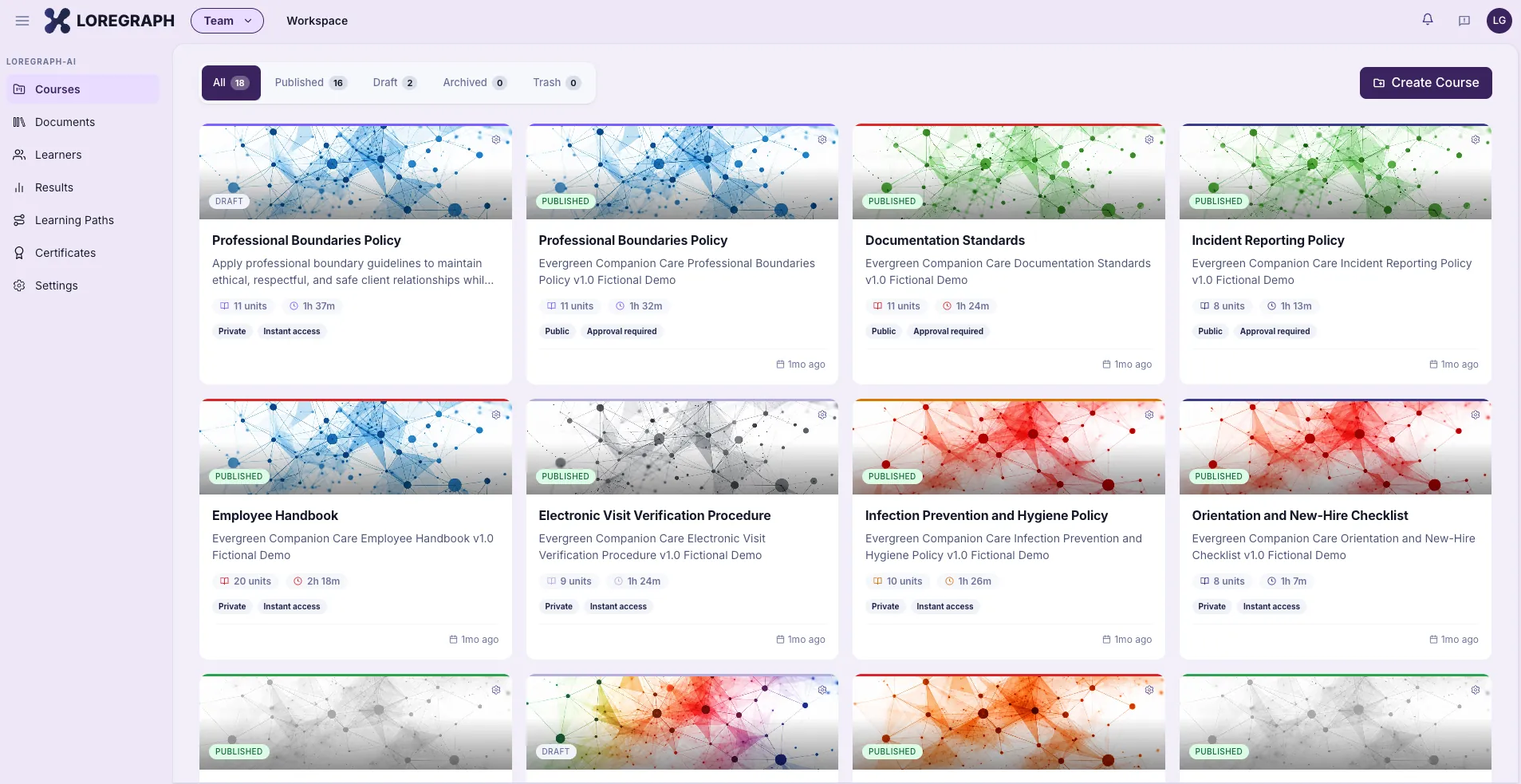
Task: Open settings gear on Employee Handbook card
Action: tap(496, 415)
